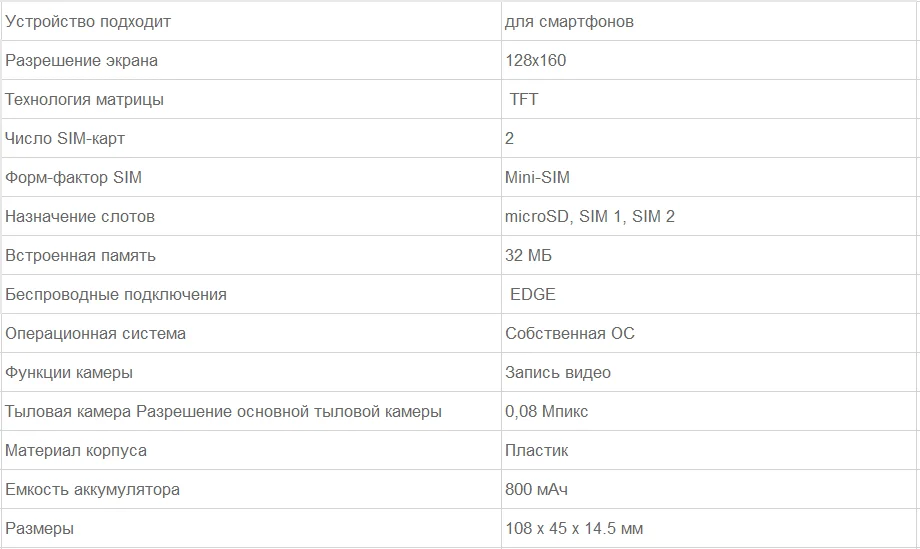
Task: Click the 'Встроенная память' label
Action: tap(80, 255)
